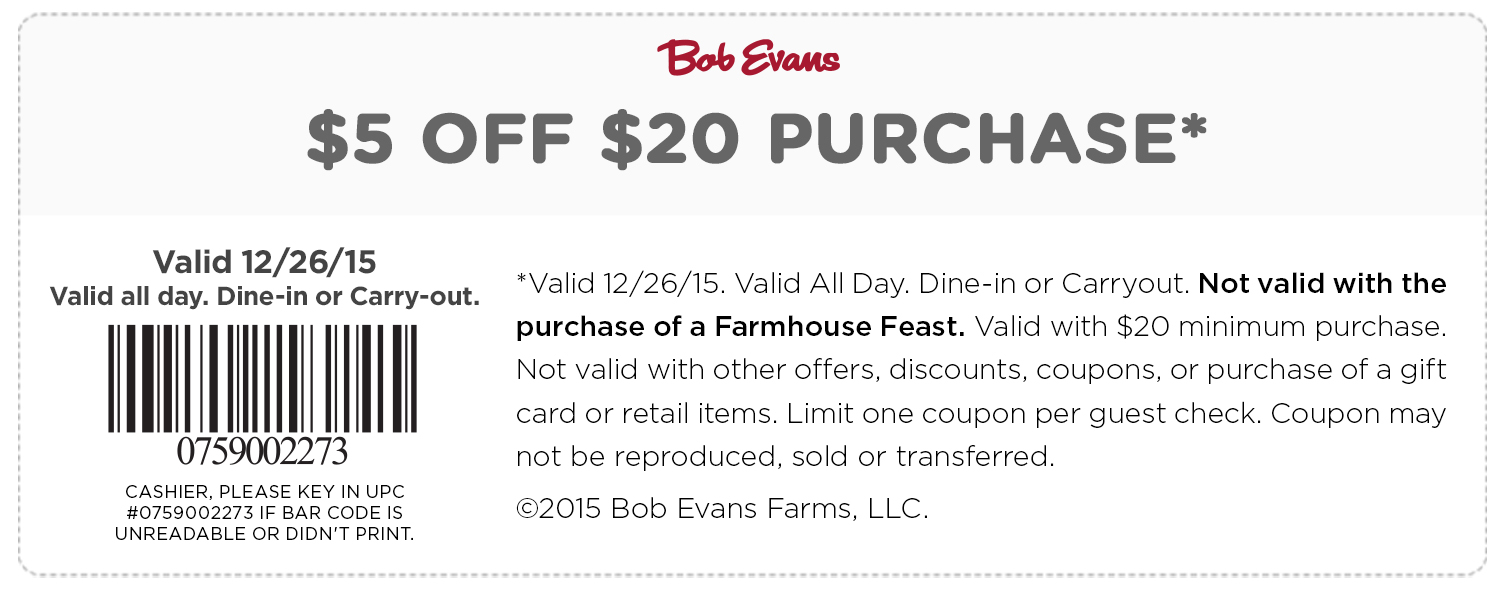Click the '©2015 Bob Evans Farms, LLC.' copyright
This screenshot has width=1500, height=593.
coord(723,509)
